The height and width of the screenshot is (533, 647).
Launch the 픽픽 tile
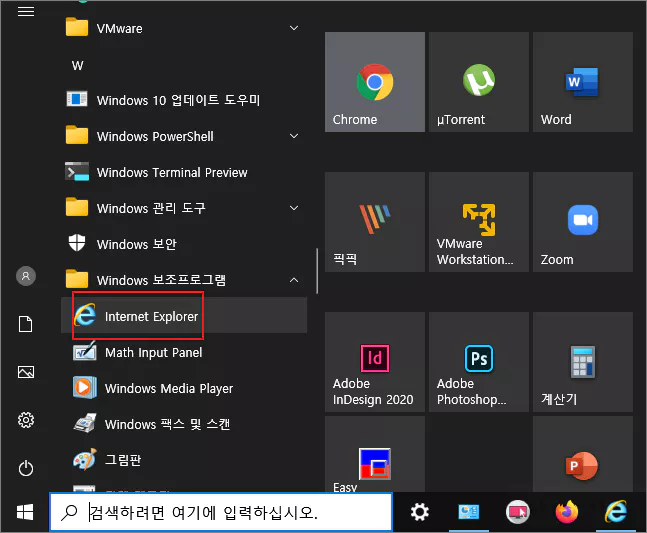pos(375,222)
